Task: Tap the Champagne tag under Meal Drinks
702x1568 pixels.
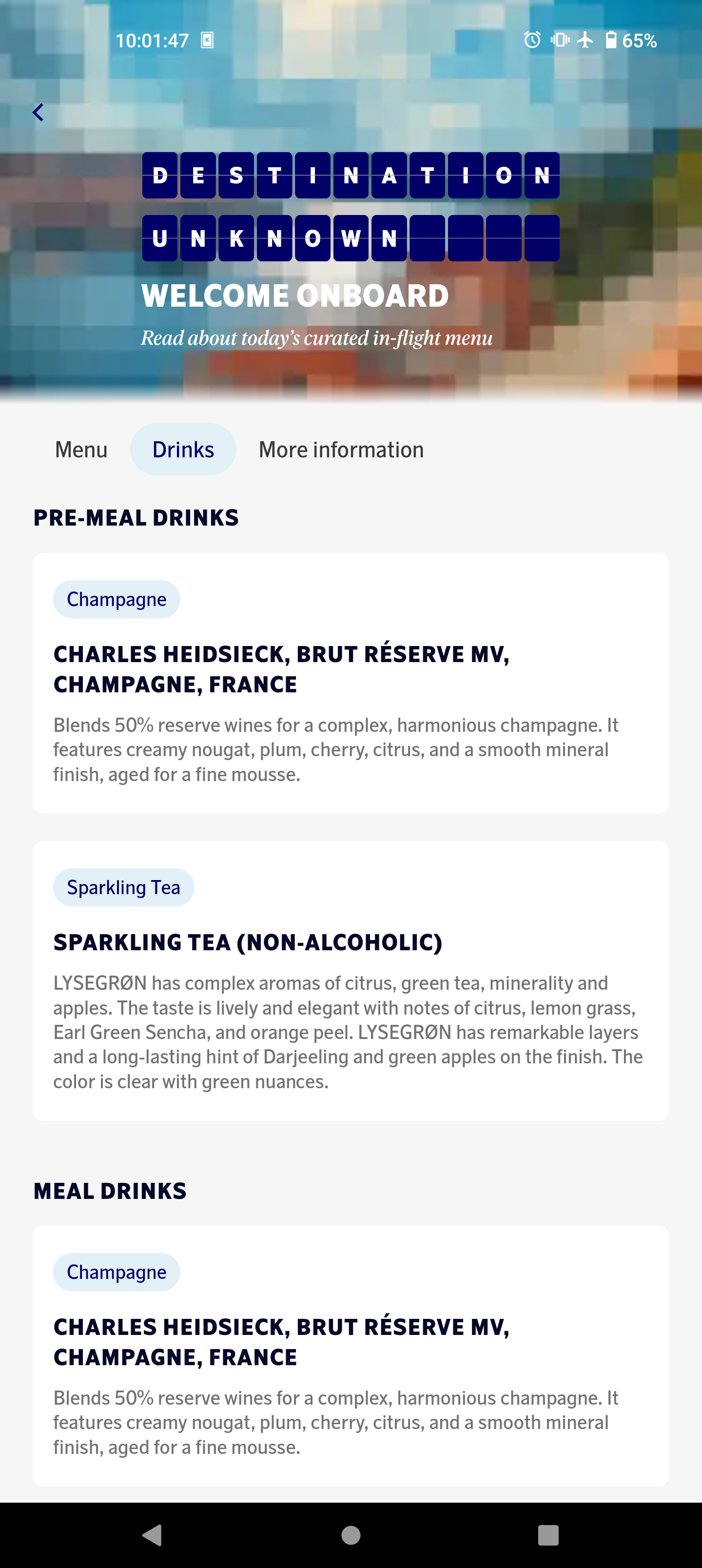Action: pyautogui.click(x=117, y=1272)
